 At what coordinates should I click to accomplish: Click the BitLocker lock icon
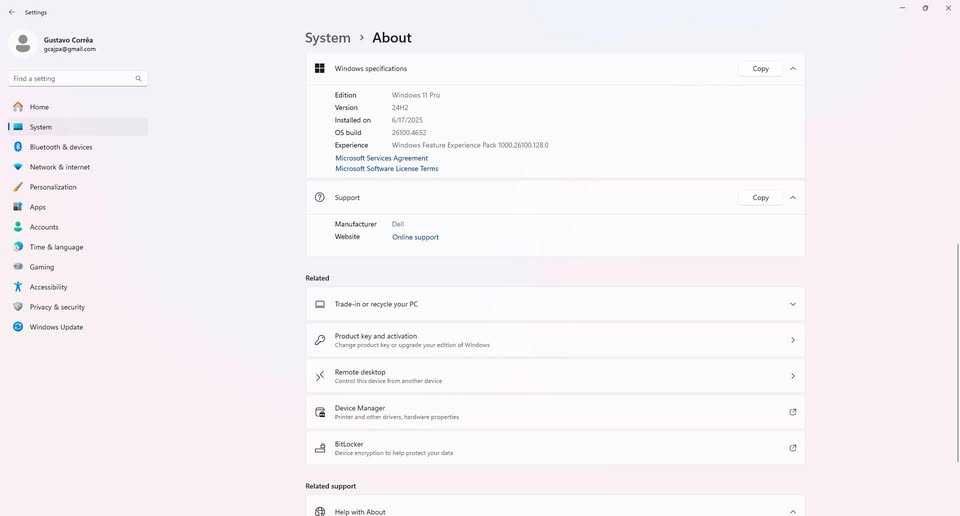320,448
